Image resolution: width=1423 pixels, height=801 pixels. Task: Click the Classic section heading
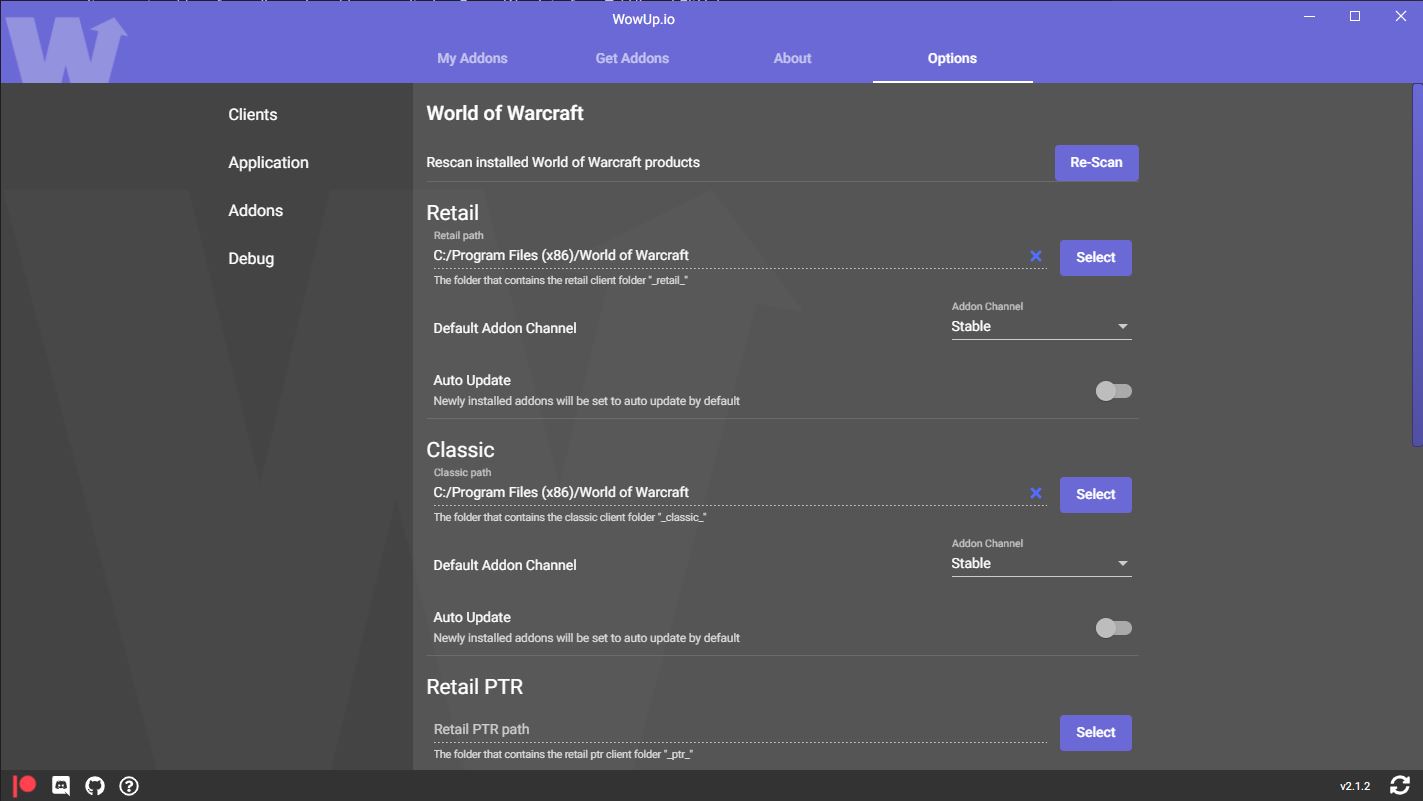[x=460, y=450]
